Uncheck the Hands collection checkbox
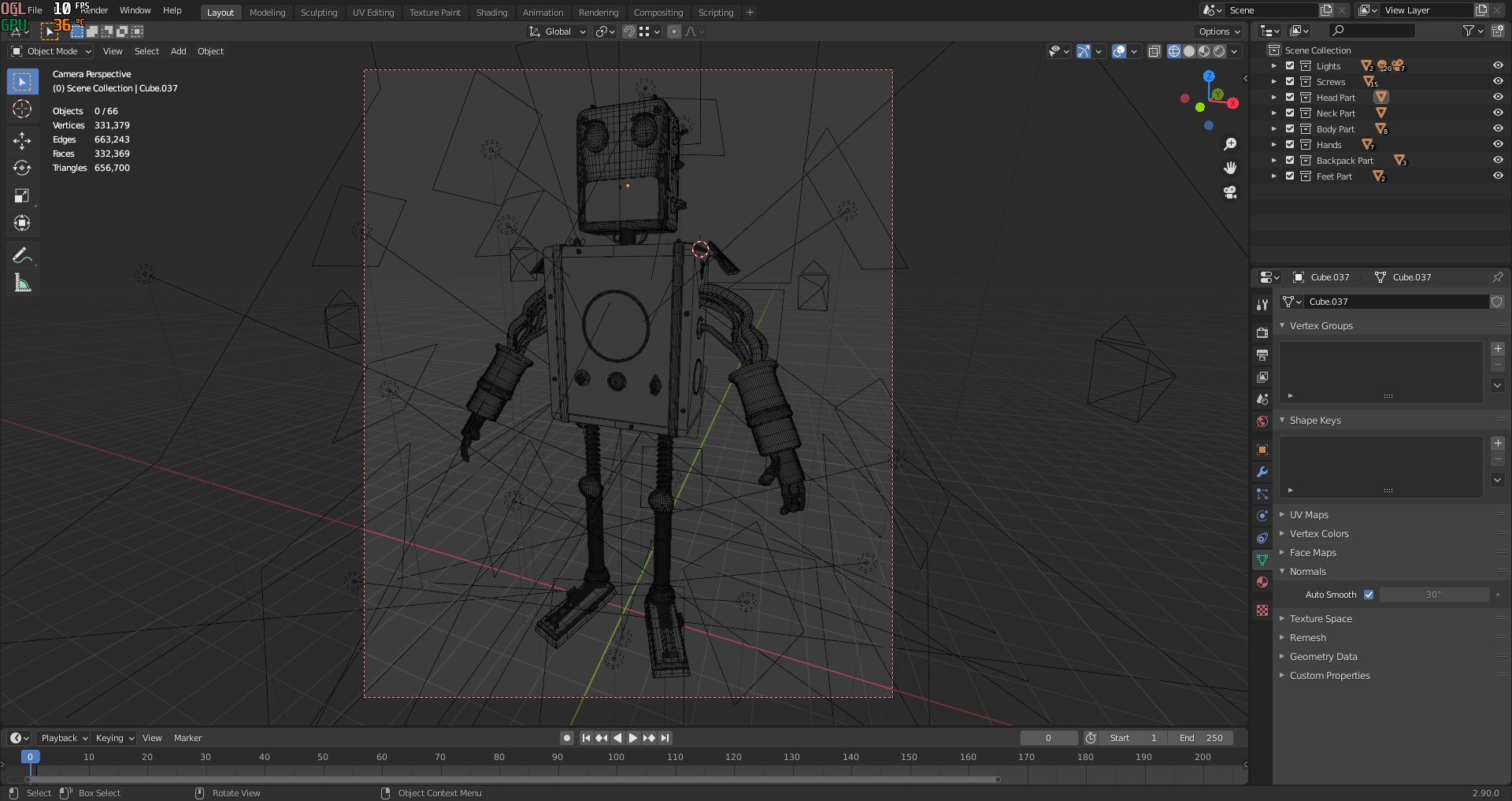This screenshot has width=1512, height=801. coord(1290,144)
